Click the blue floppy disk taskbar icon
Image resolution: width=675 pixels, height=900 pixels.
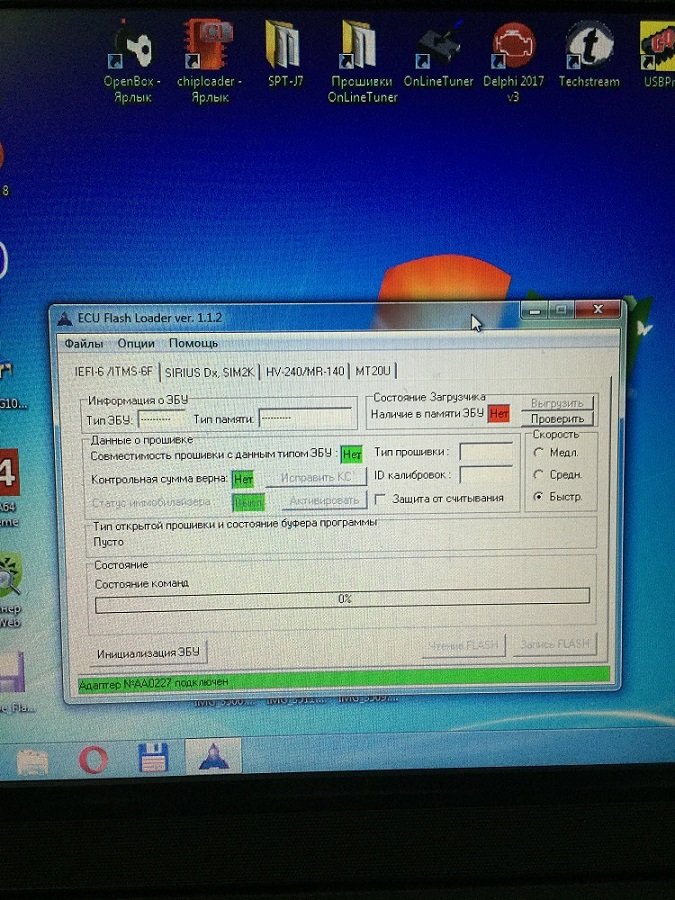(x=152, y=760)
